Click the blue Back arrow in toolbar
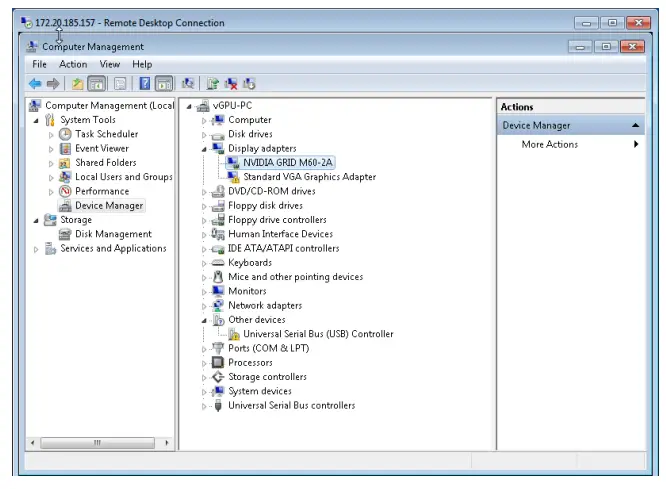 pos(35,84)
